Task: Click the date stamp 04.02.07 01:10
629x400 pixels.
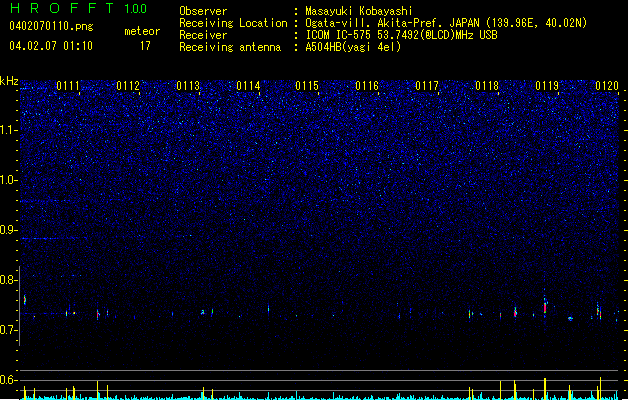Action: pos(51,46)
